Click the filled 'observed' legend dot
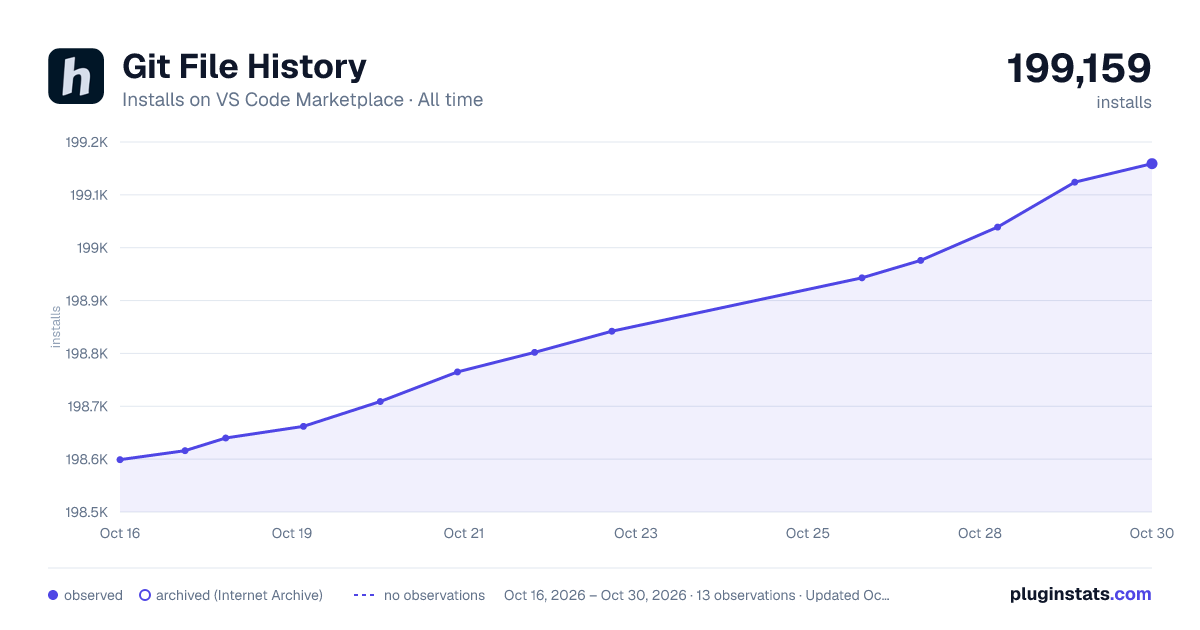1200x630 pixels. [x=53, y=595]
